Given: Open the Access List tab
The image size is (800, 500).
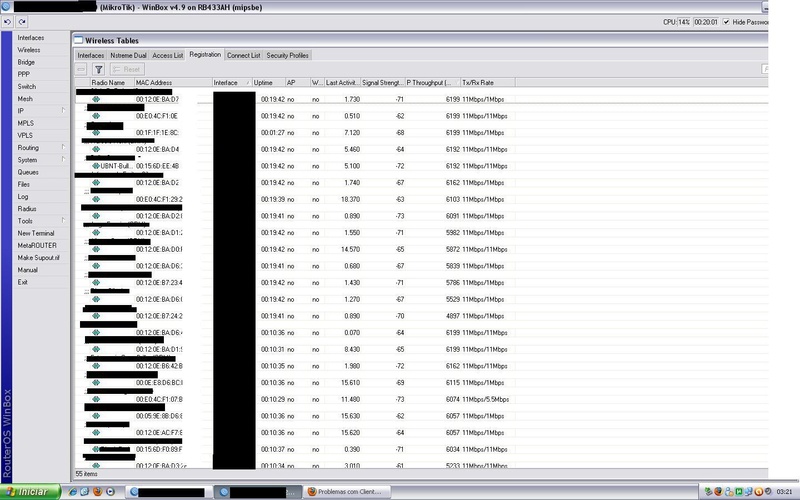Looking at the screenshot, I should (167, 55).
